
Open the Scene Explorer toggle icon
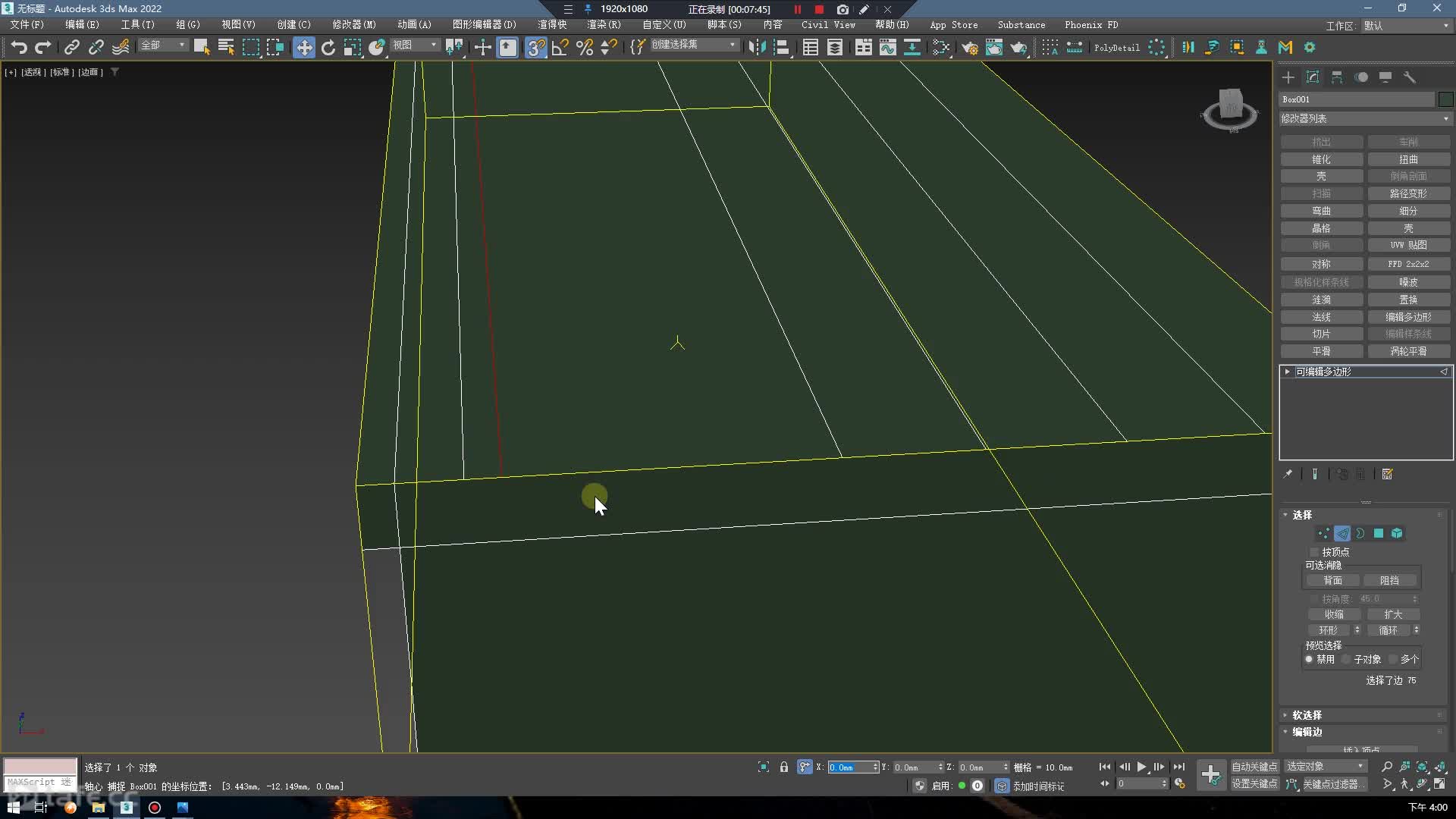tap(811, 47)
